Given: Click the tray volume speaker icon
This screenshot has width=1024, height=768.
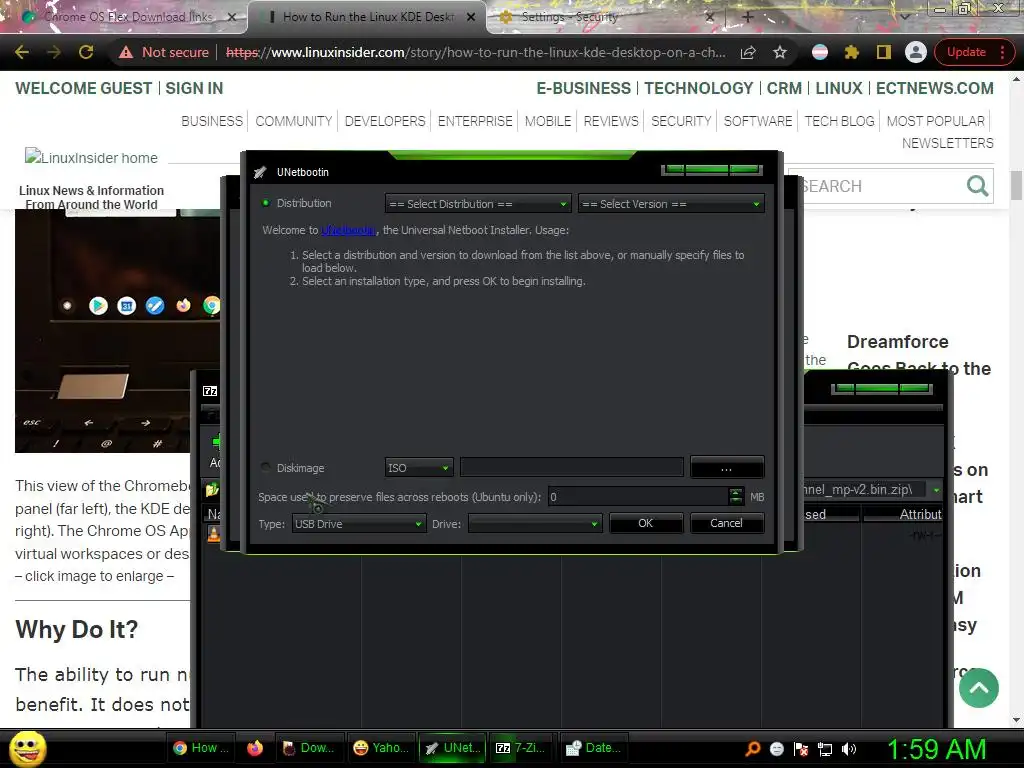Looking at the screenshot, I should pos(849,749).
